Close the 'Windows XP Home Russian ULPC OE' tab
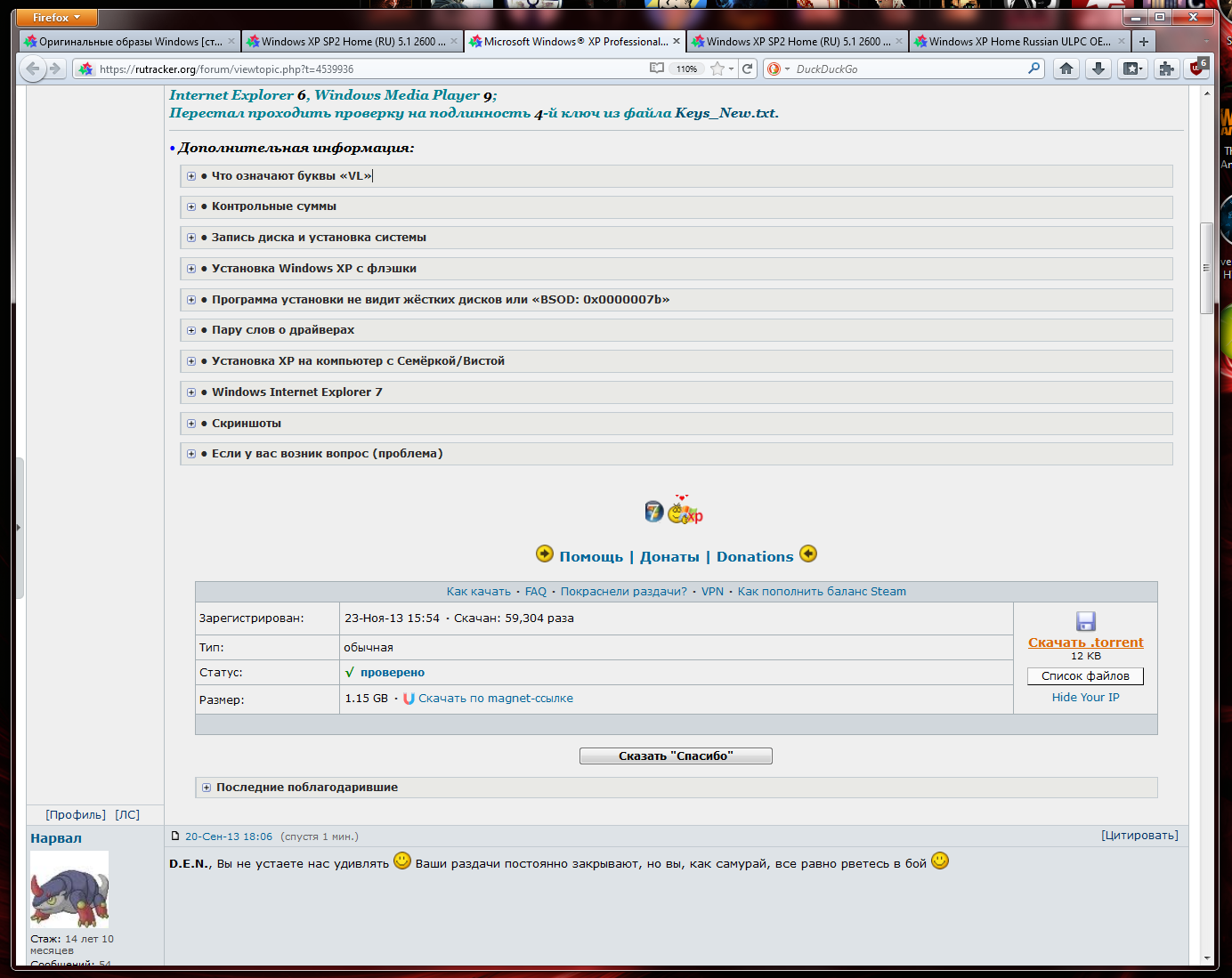Viewport: 1232px width, 978px height. 1122,41
